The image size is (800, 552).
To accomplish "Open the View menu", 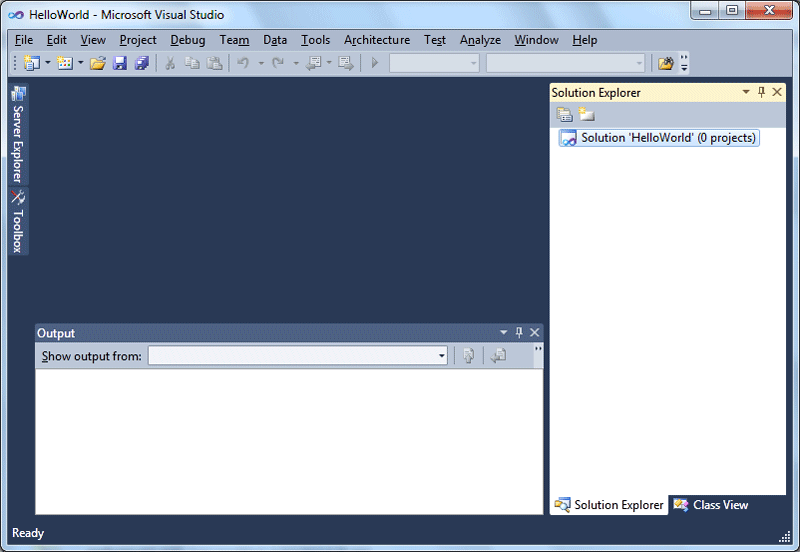I will pyautogui.click(x=93, y=40).
